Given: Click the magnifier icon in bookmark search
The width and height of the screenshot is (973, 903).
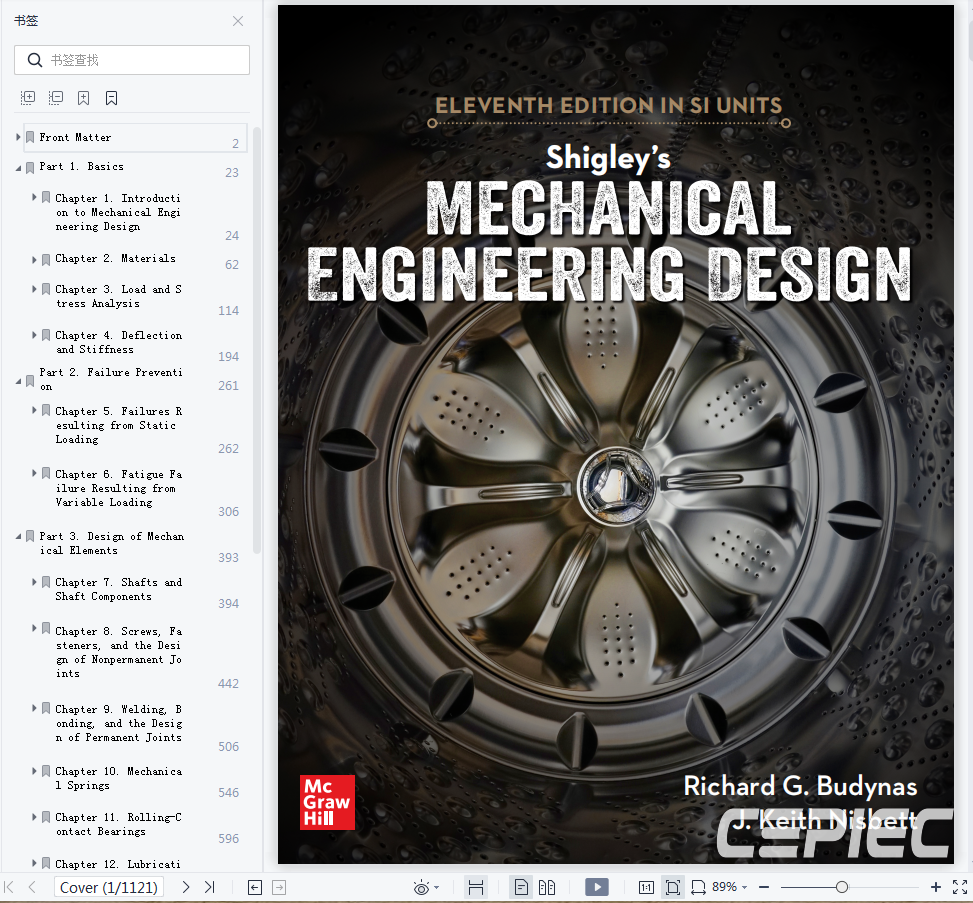Looking at the screenshot, I should click(x=35, y=60).
